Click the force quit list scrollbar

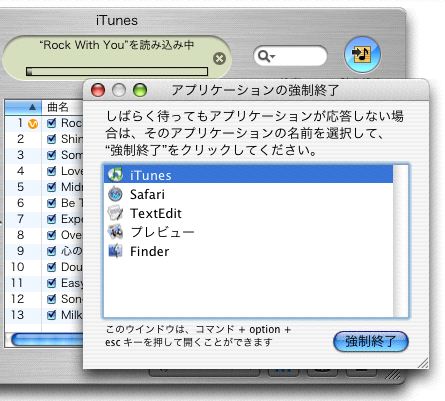pos(400,241)
